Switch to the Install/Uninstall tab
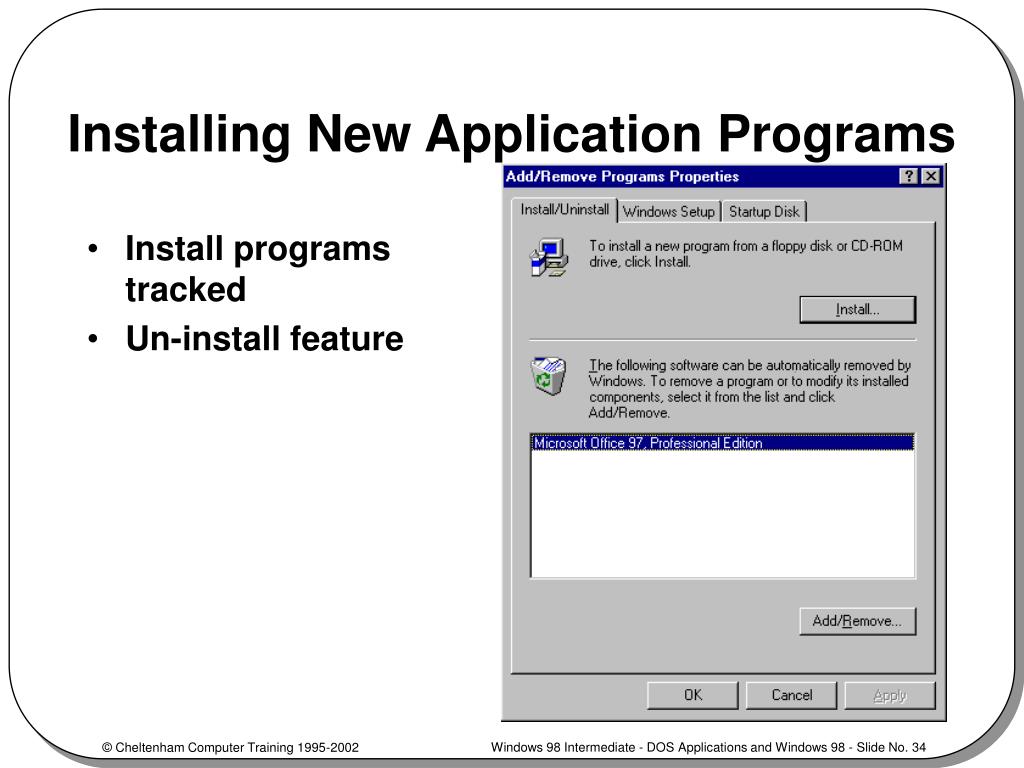This screenshot has height=768, width=1024. (564, 210)
